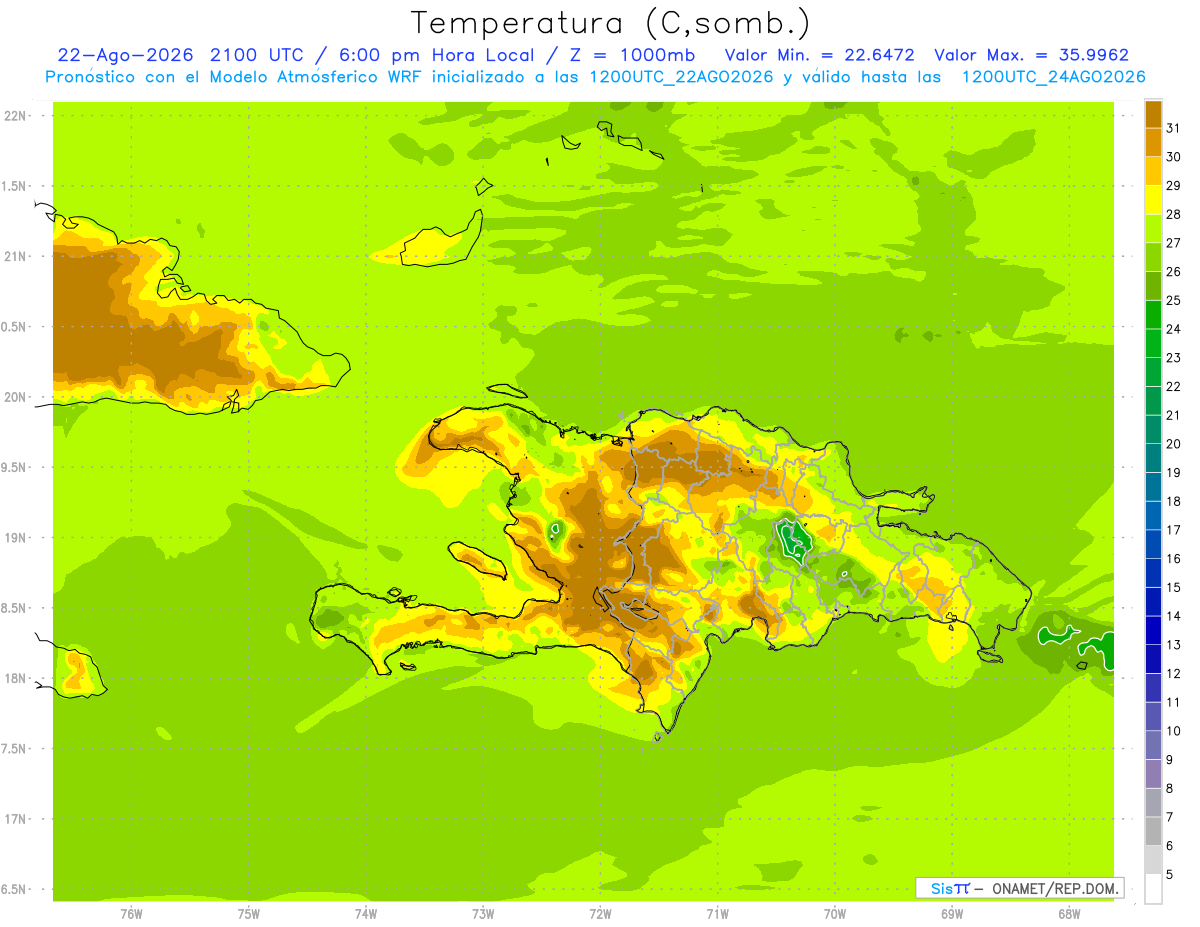Click 'Valor Max. = 35.9962' value

[1031, 55]
